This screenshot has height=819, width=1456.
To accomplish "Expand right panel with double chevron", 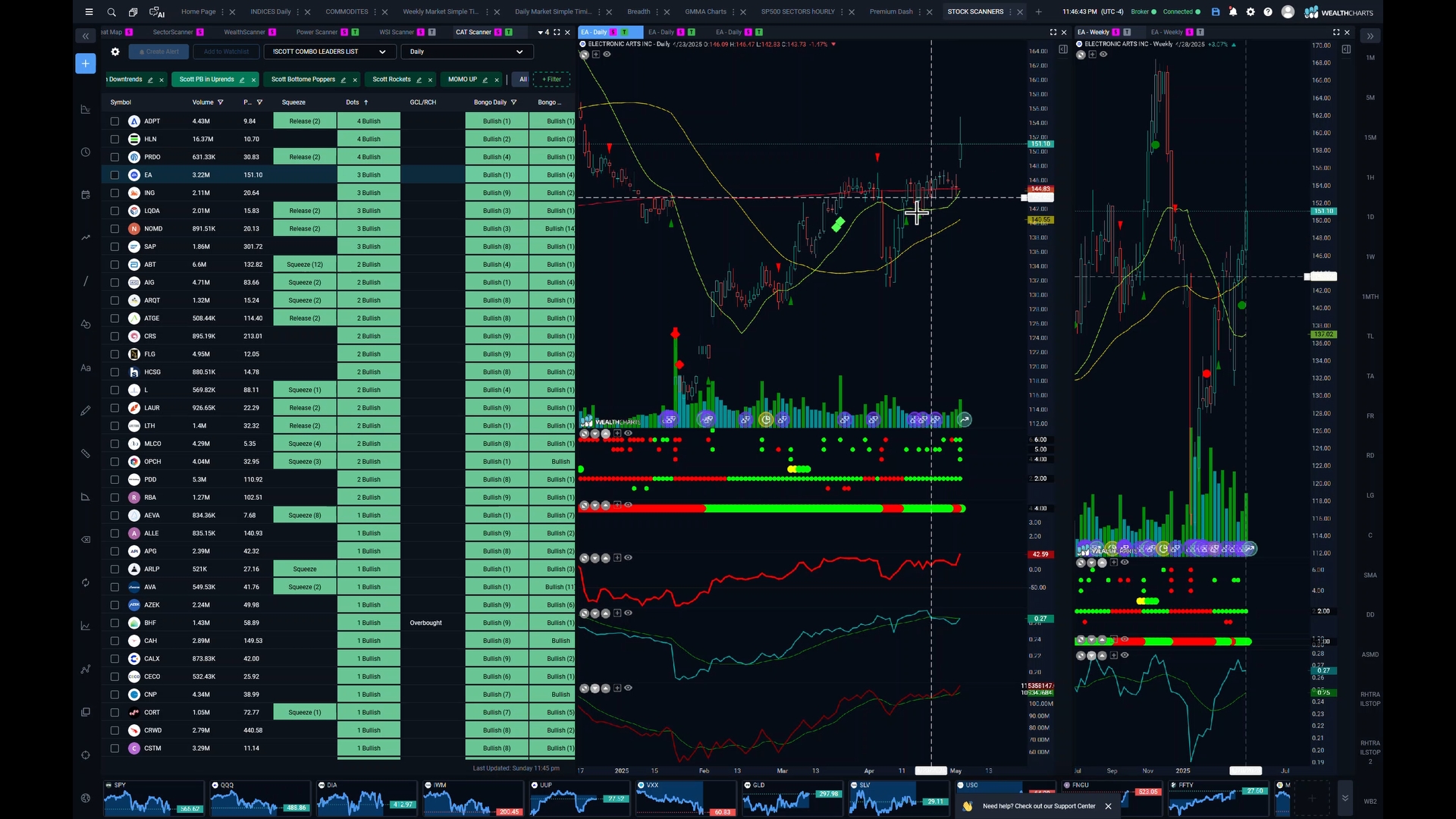I will pos(1370,36).
